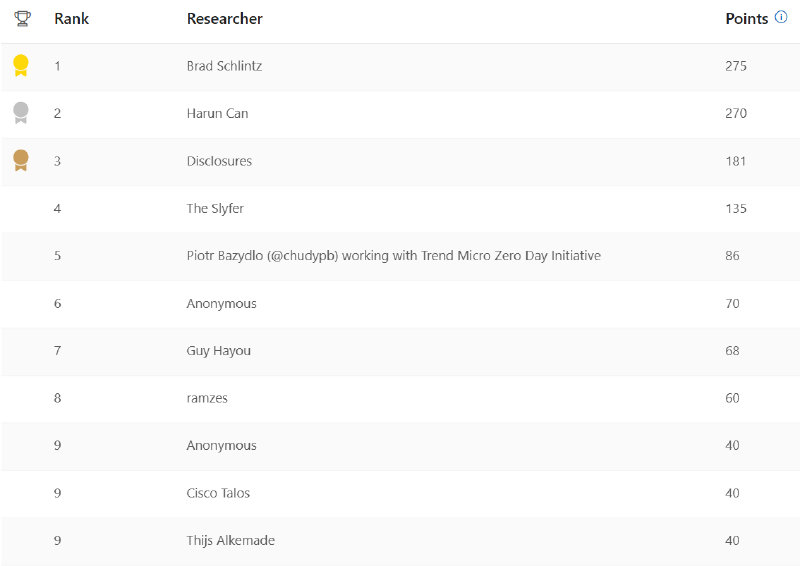Click the Researcher column header
The image size is (800, 566).
click(225, 19)
